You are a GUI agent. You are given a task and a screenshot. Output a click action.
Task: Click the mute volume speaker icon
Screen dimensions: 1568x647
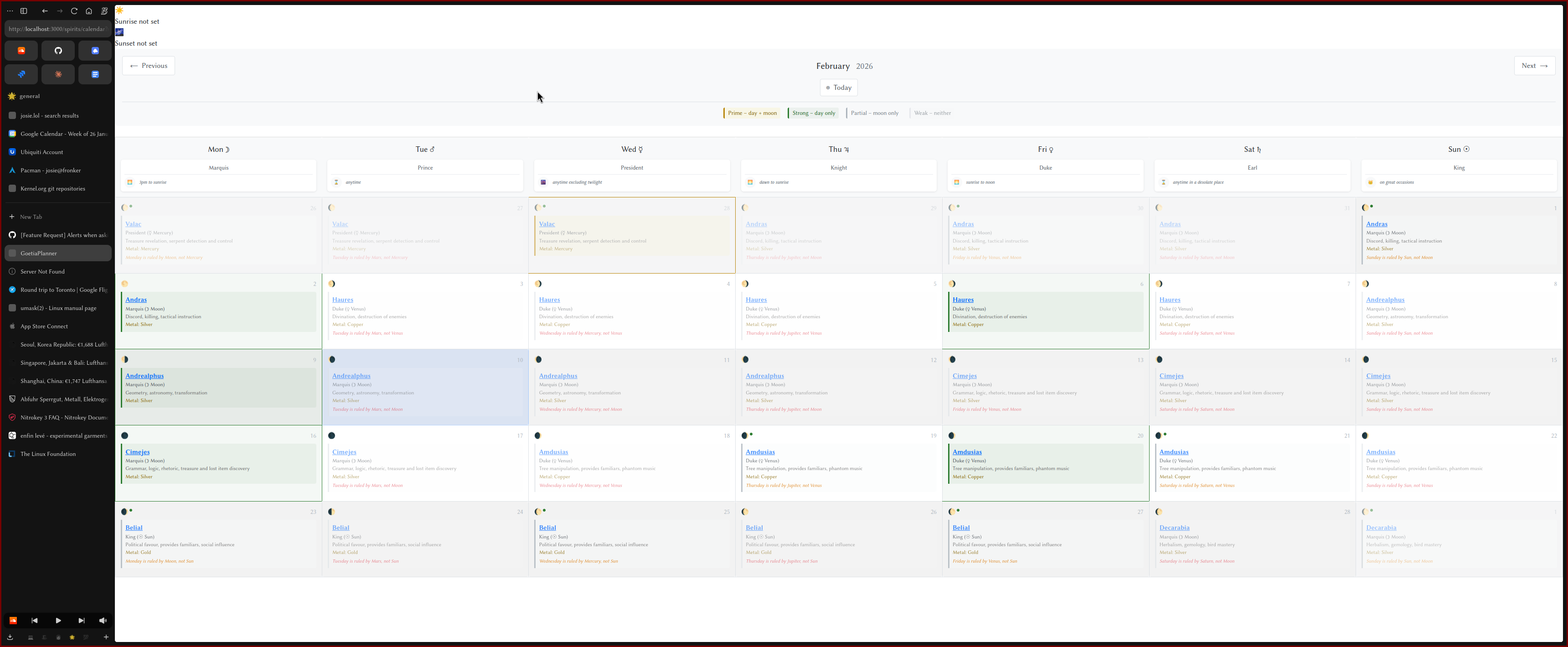point(103,620)
